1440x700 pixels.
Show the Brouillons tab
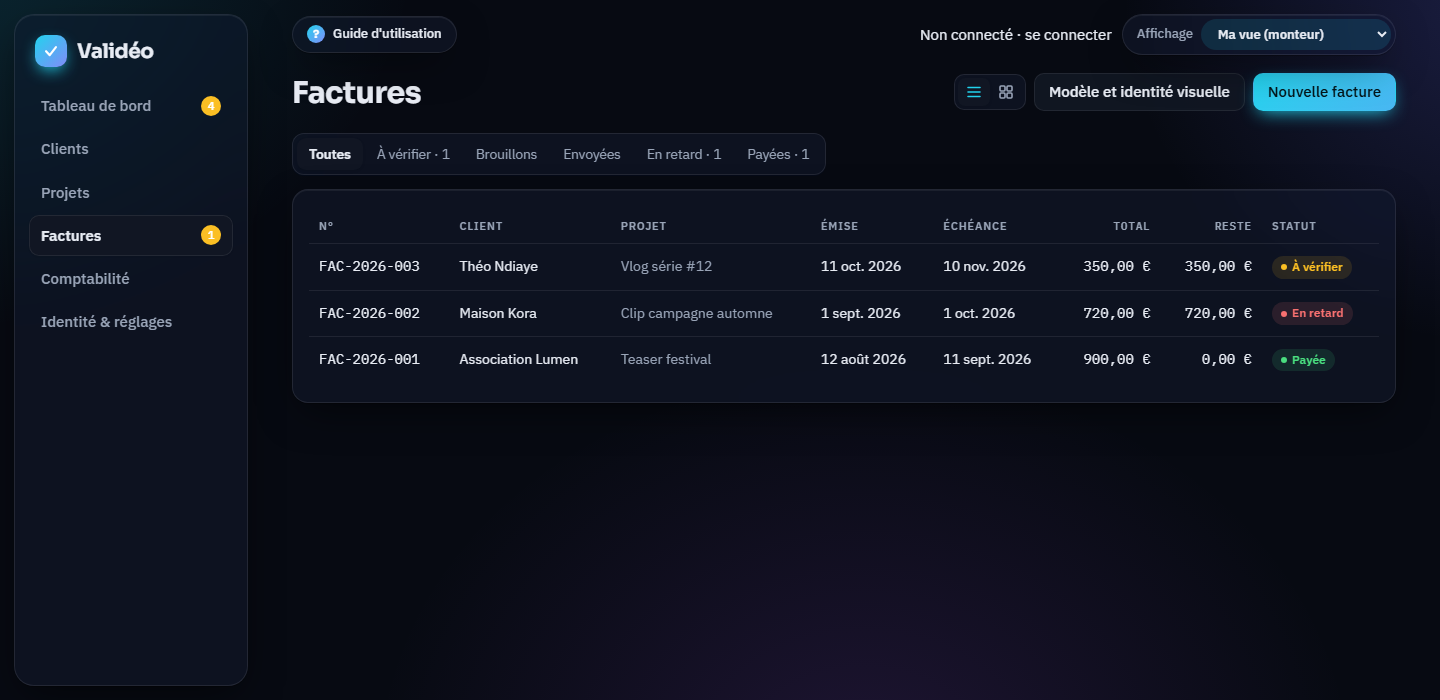click(506, 154)
